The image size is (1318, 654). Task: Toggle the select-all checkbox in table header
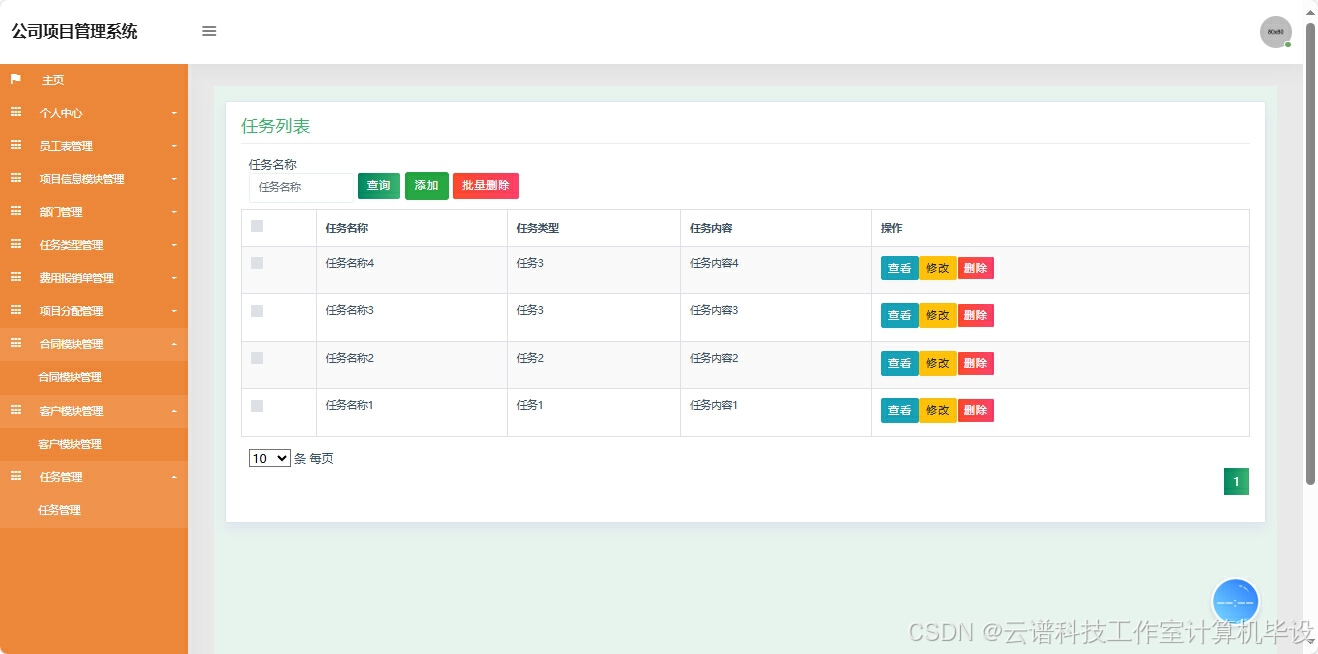point(255,226)
